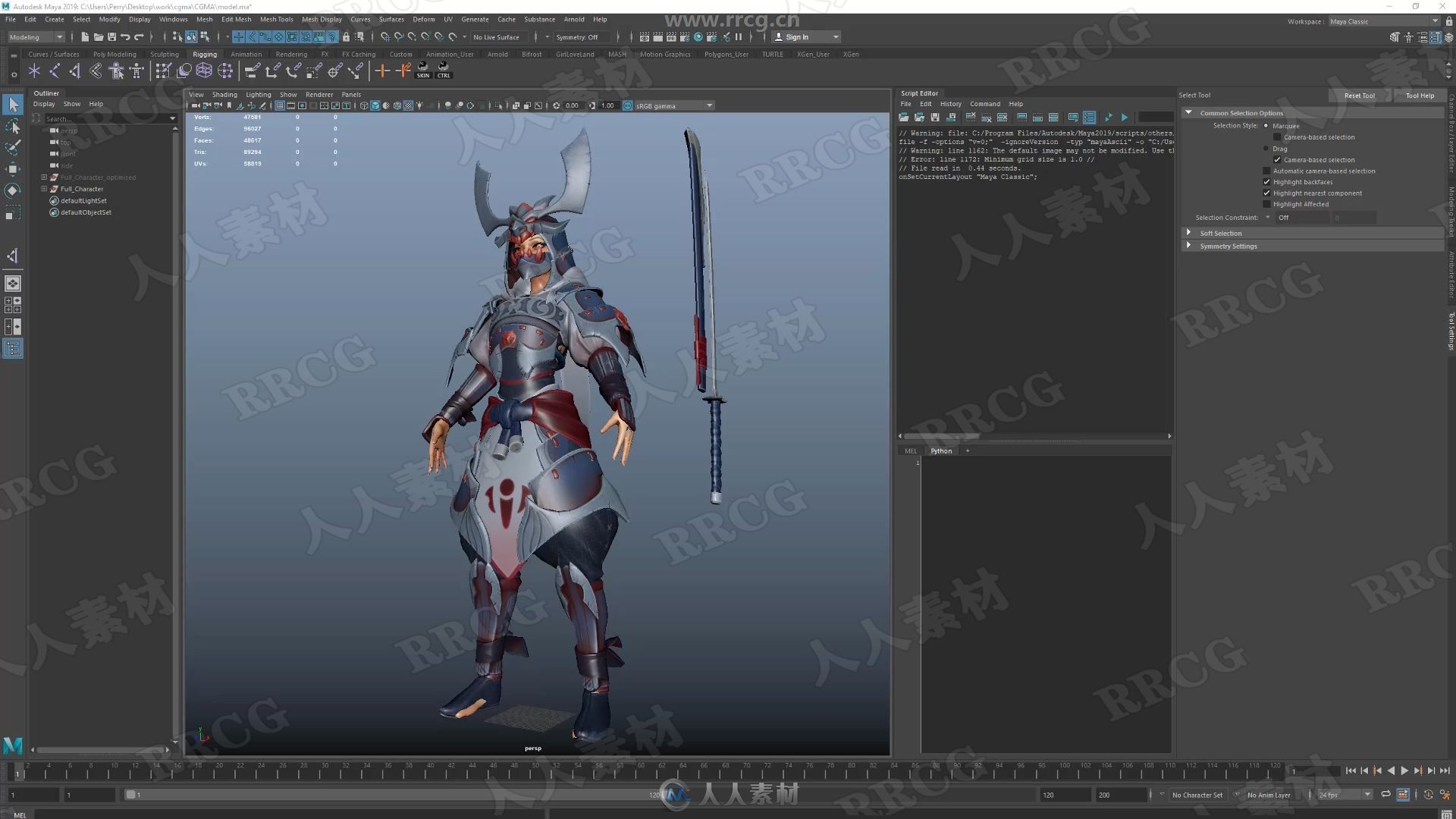Screen dimensions: 1456x819
Task: Expand the Soft Selection section
Action: point(1188,233)
